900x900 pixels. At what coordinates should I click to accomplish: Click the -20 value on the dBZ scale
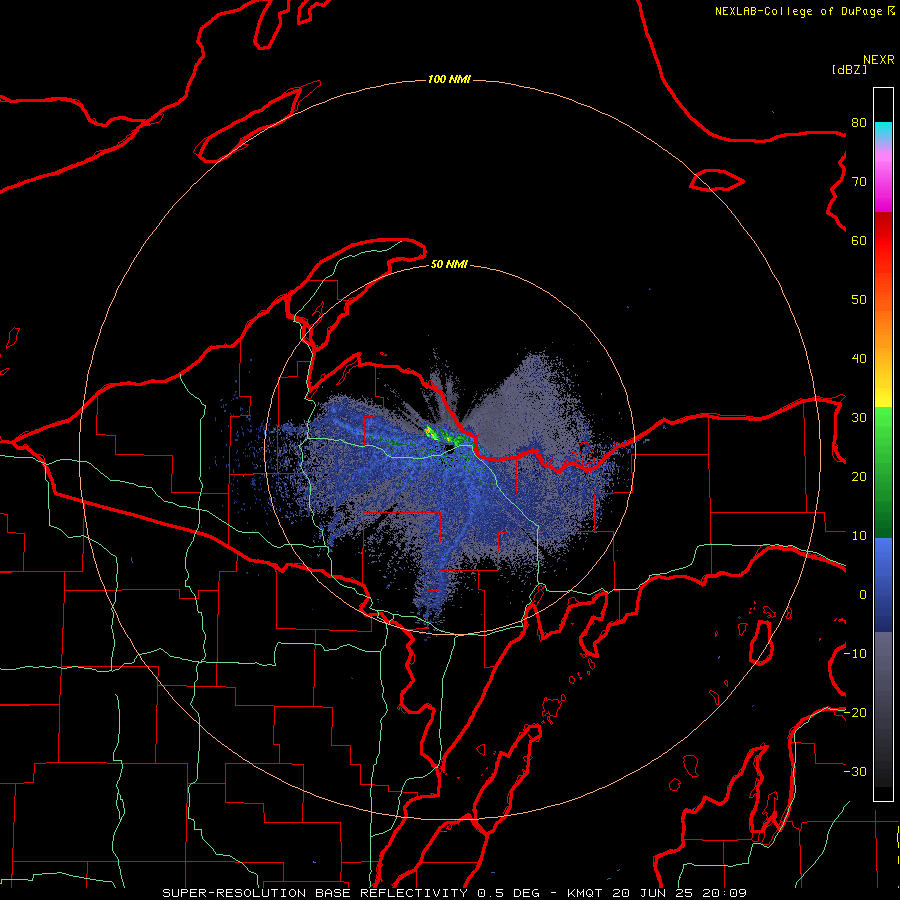855,712
